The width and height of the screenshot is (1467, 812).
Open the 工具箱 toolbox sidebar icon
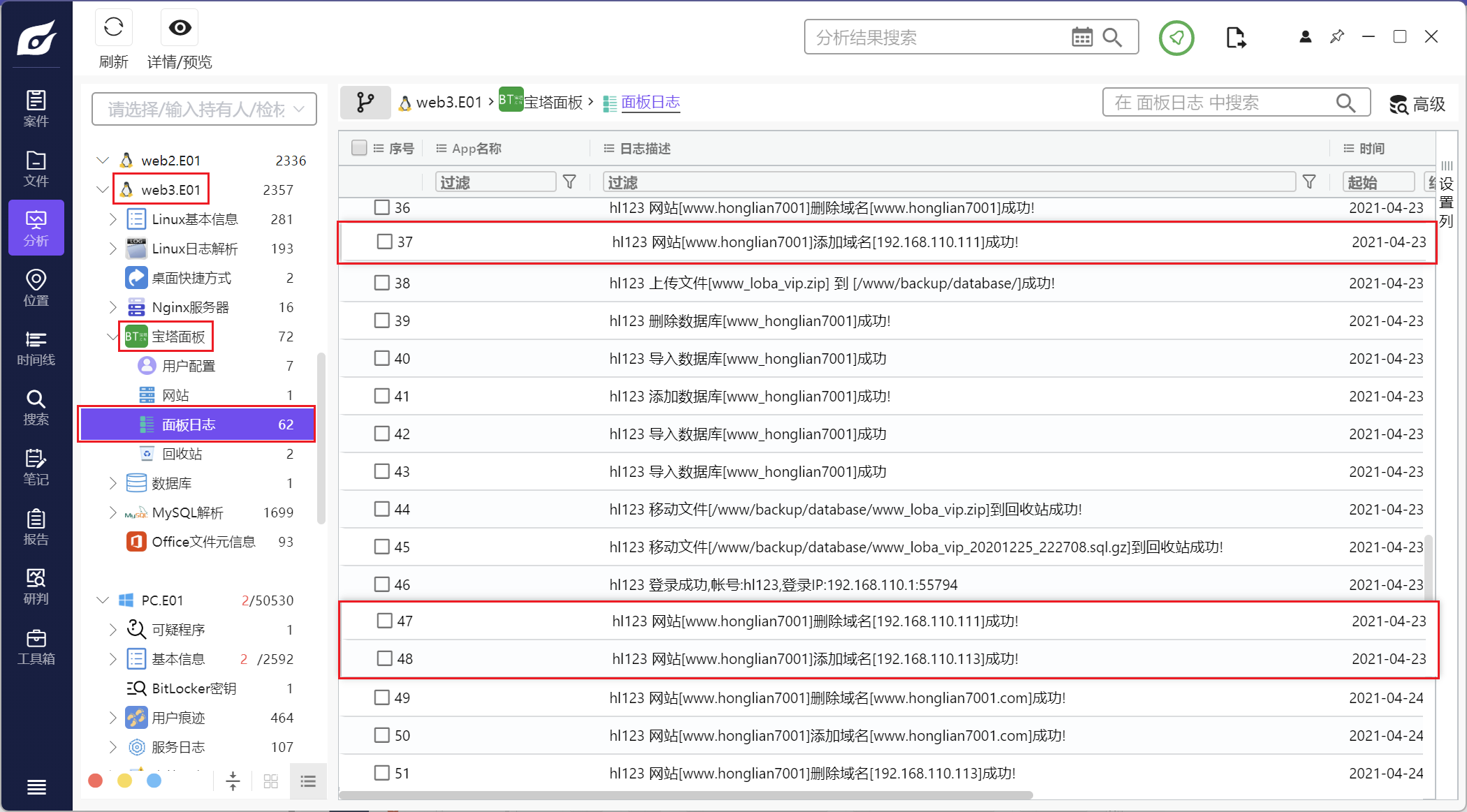pos(36,647)
